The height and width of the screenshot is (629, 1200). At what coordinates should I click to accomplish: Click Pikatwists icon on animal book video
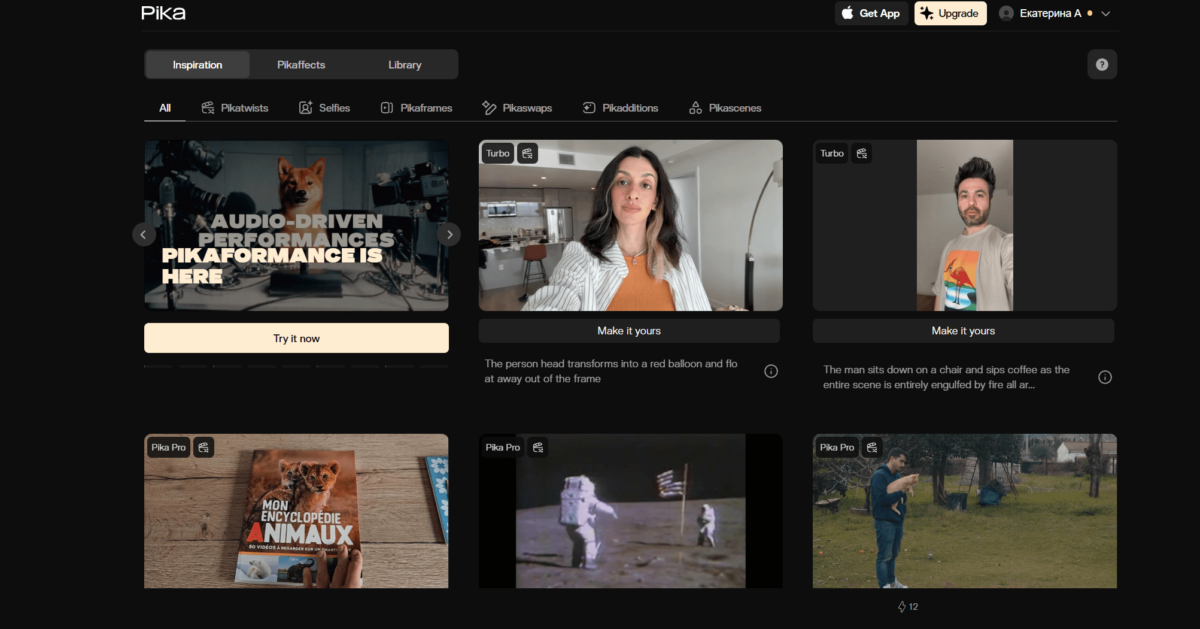[204, 447]
